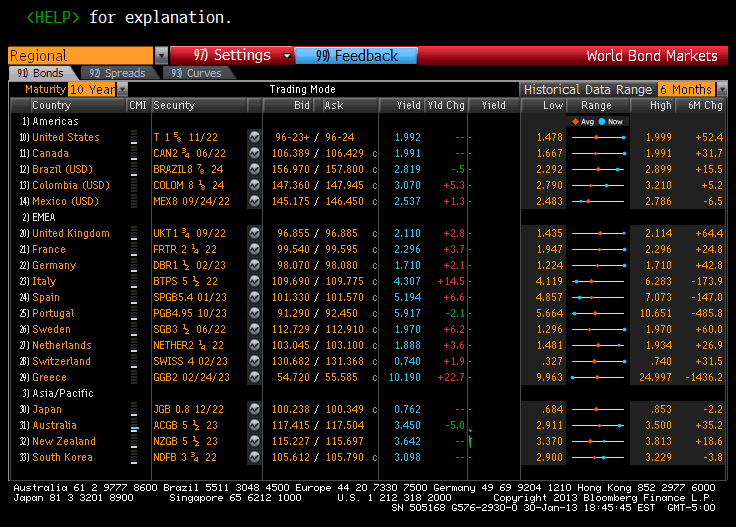The image size is (736, 527).
Task: Click the chart icon for NDFB 3 22
Action: tap(254, 457)
